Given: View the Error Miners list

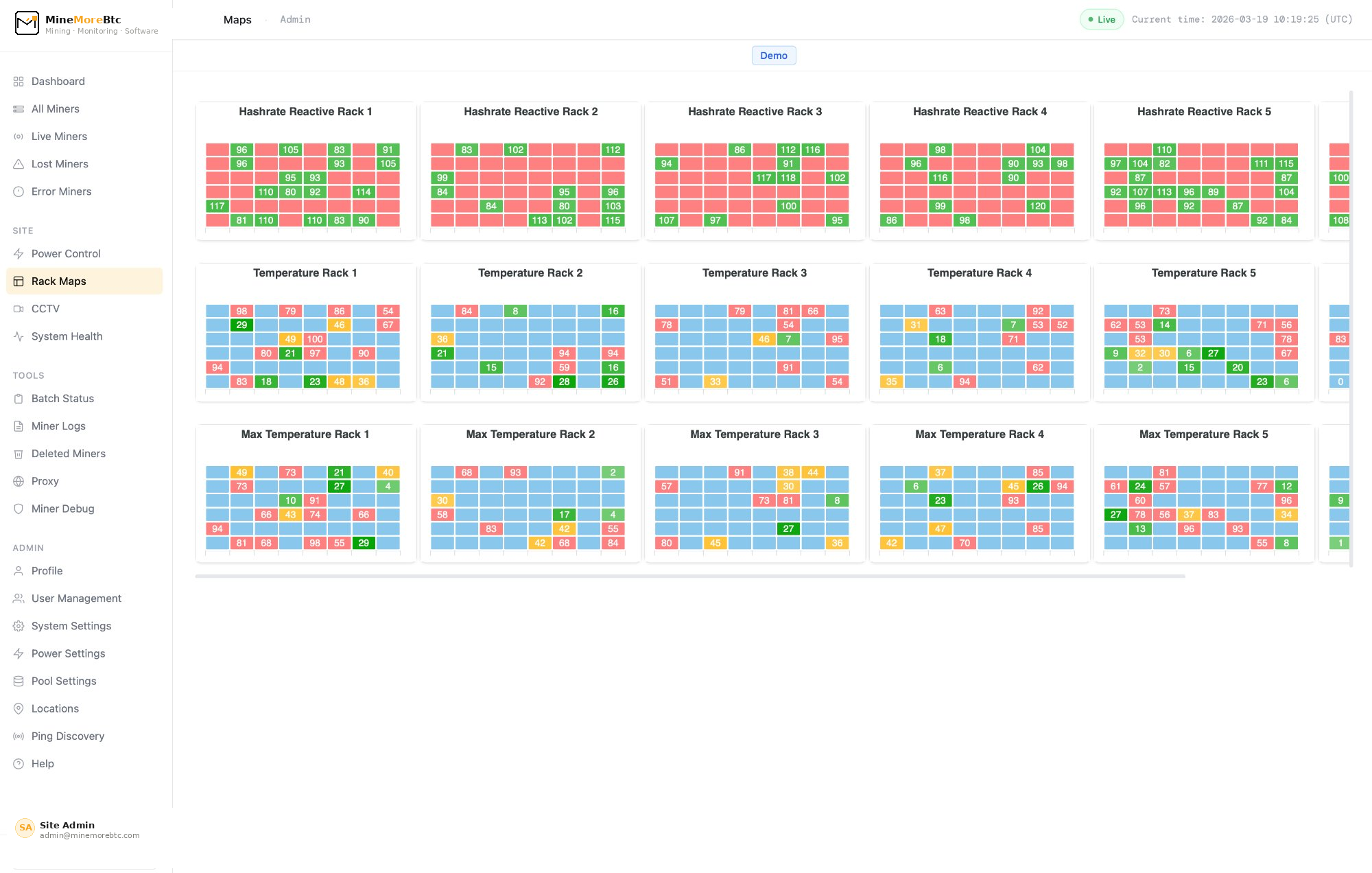Looking at the screenshot, I should [x=61, y=191].
